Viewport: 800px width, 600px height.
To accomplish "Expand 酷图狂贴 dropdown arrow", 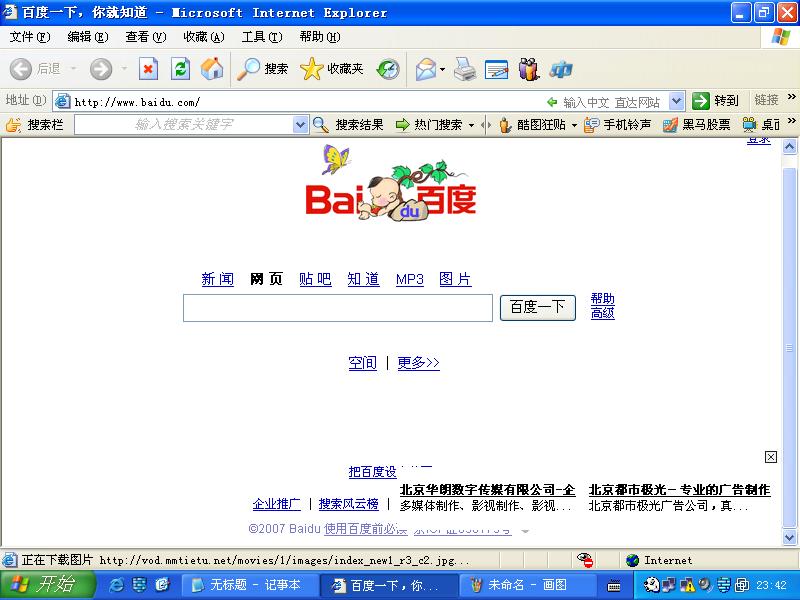I will (574, 125).
